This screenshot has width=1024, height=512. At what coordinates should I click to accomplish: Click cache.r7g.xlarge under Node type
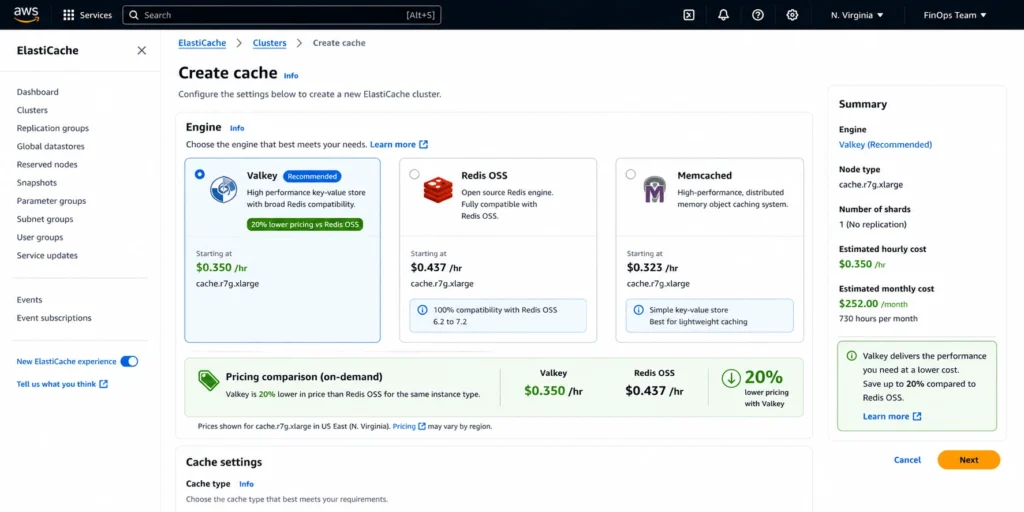(871, 185)
